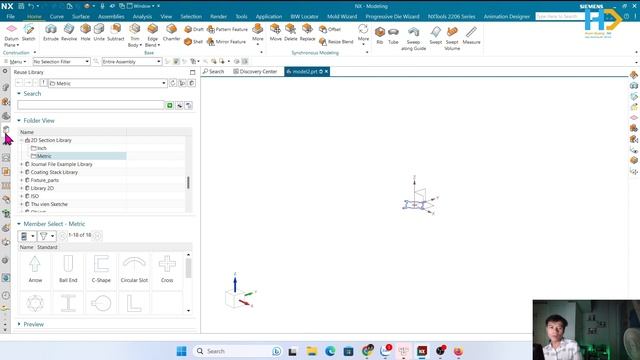Image resolution: width=640 pixels, height=360 pixels.
Task: Select the Rib tool
Action: coord(380,35)
